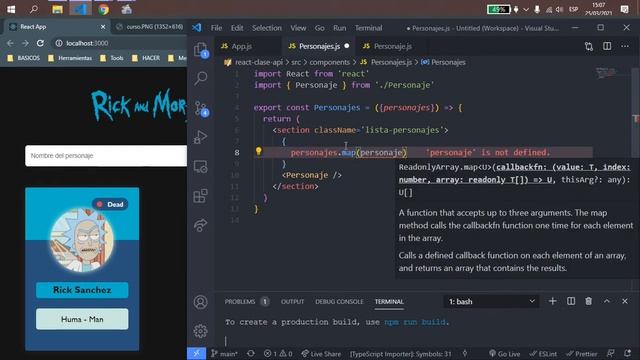
Task: Open Windows Start menu
Action: [11, 9]
